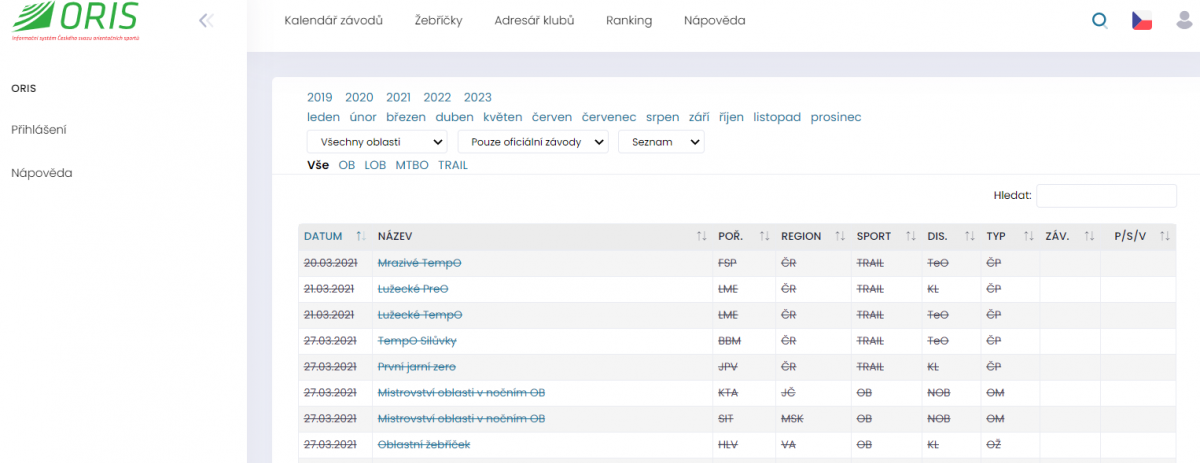Viewport: 1200px width, 463px height.
Task: Select year 2023
Action: click(x=478, y=97)
